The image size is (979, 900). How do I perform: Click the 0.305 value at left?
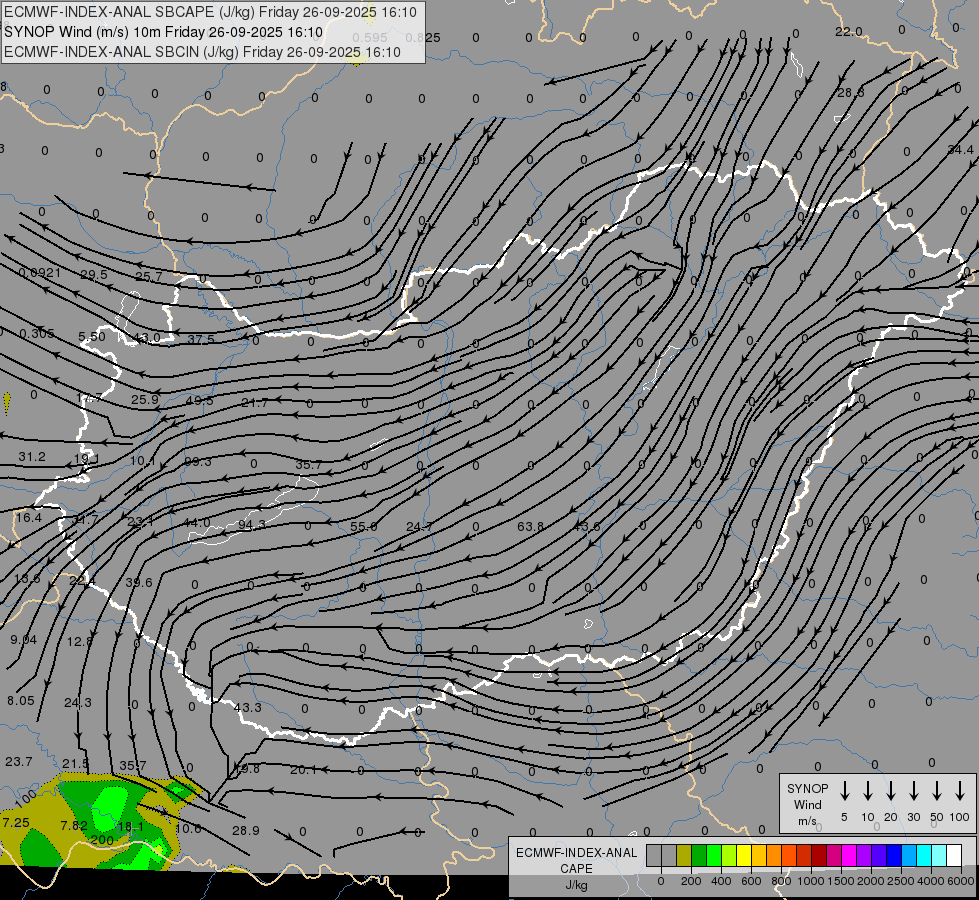tap(37, 334)
